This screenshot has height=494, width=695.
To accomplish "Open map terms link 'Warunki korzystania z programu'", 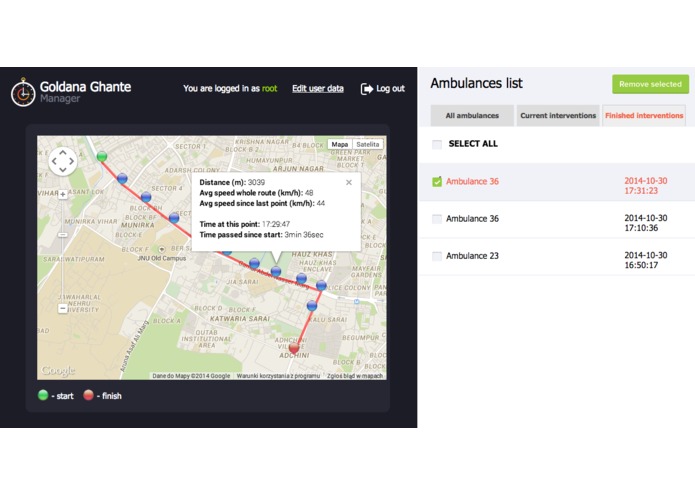I will pos(278,376).
